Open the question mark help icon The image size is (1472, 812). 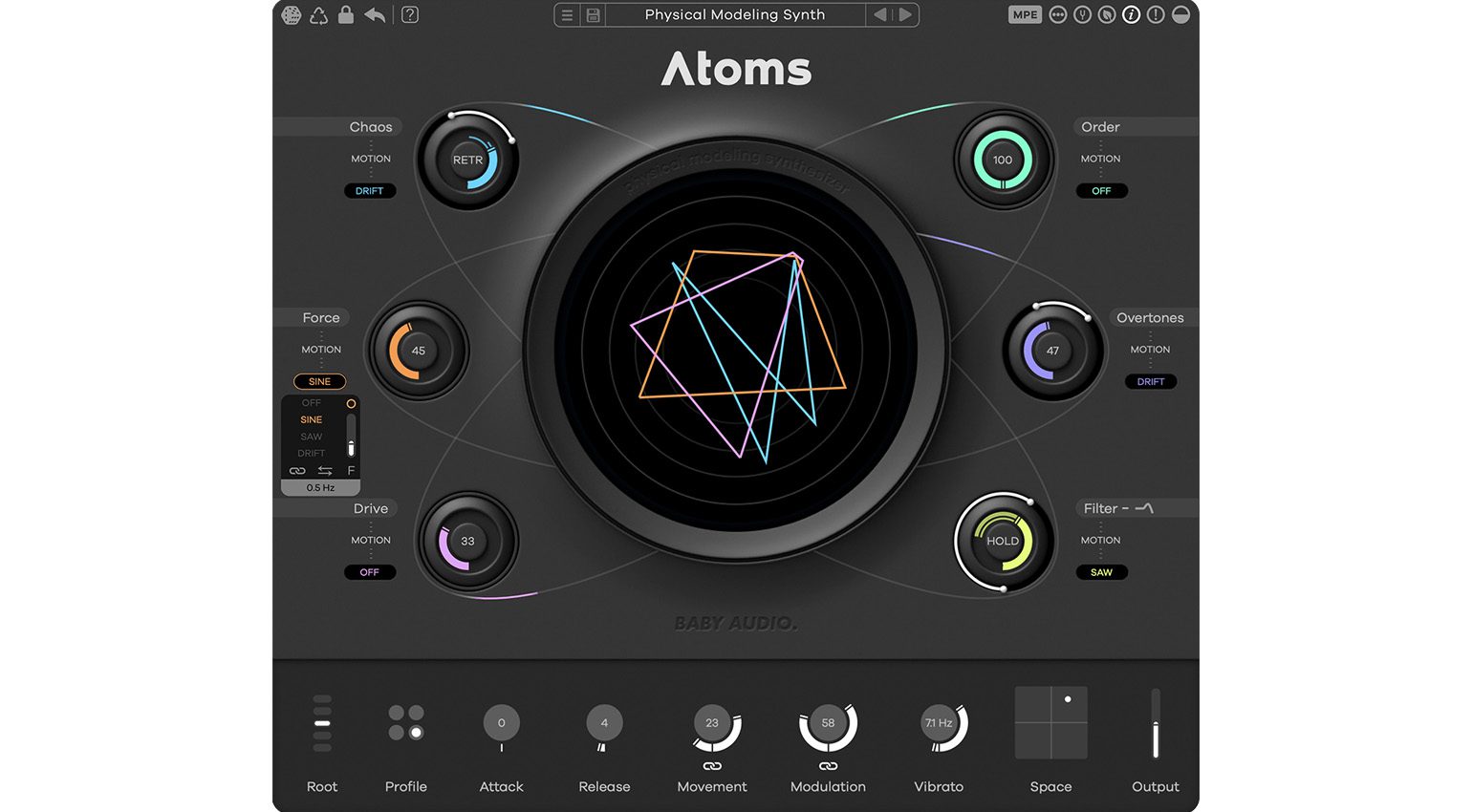410,15
